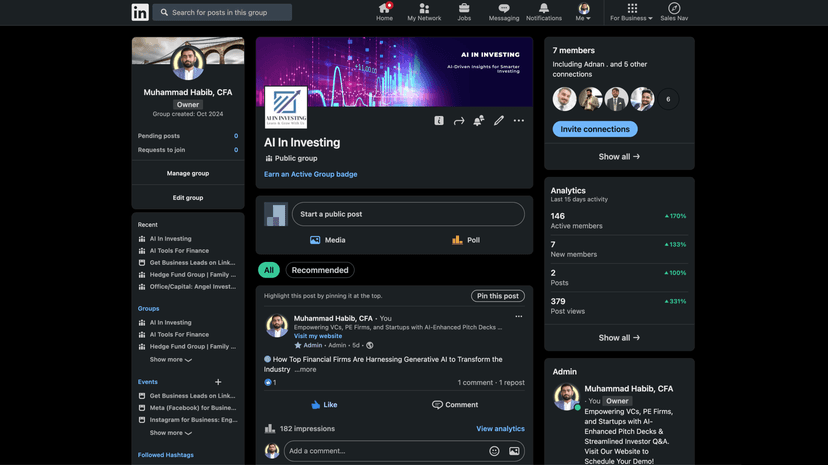
Task: Click the Comment speech bubble button
Action: (x=455, y=405)
